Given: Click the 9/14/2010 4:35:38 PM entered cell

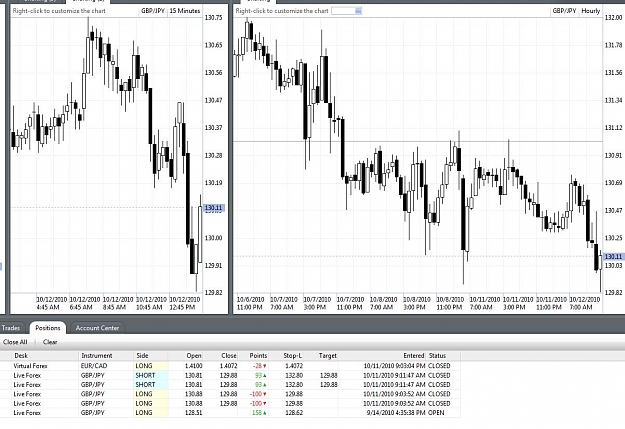Looking at the screenshot, I should 396,413.
